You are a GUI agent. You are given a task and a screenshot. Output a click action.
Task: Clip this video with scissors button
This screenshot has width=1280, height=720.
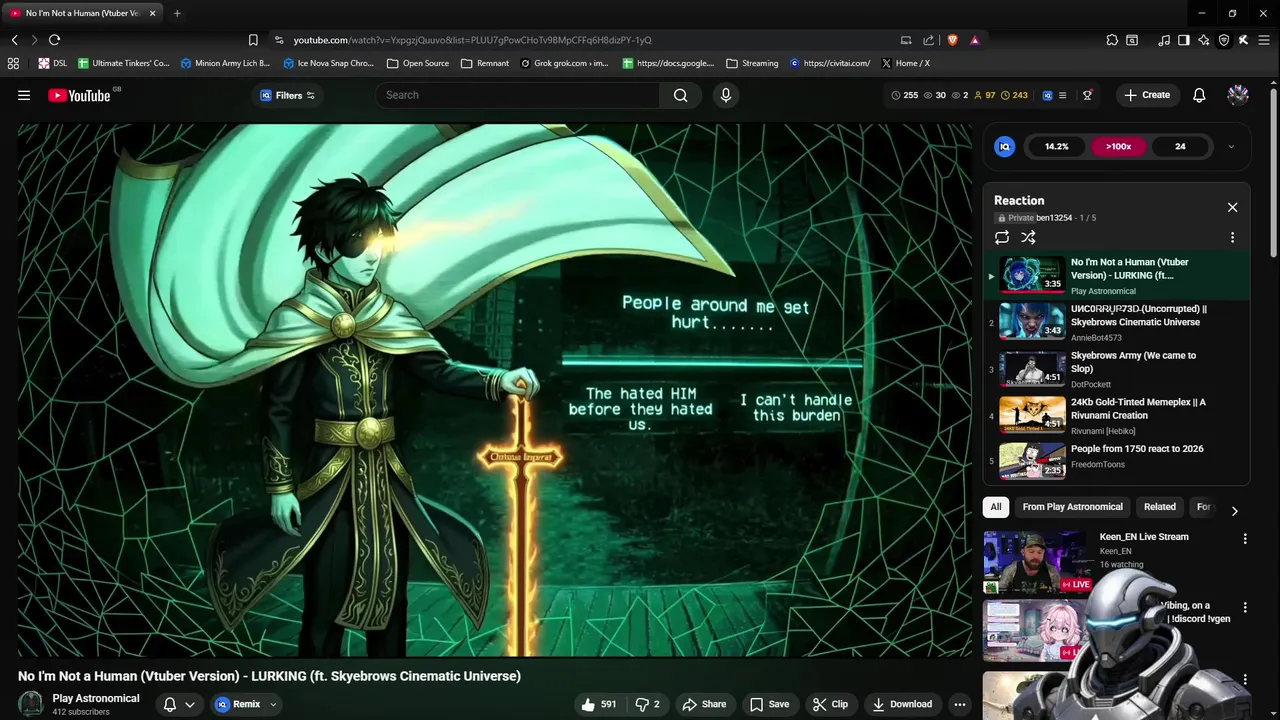[830, 704]
